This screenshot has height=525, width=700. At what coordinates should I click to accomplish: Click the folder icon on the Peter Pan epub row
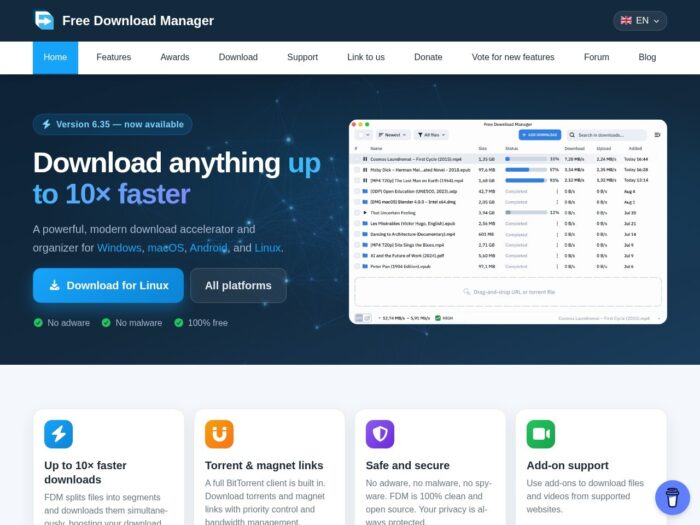tap(365, 267)
